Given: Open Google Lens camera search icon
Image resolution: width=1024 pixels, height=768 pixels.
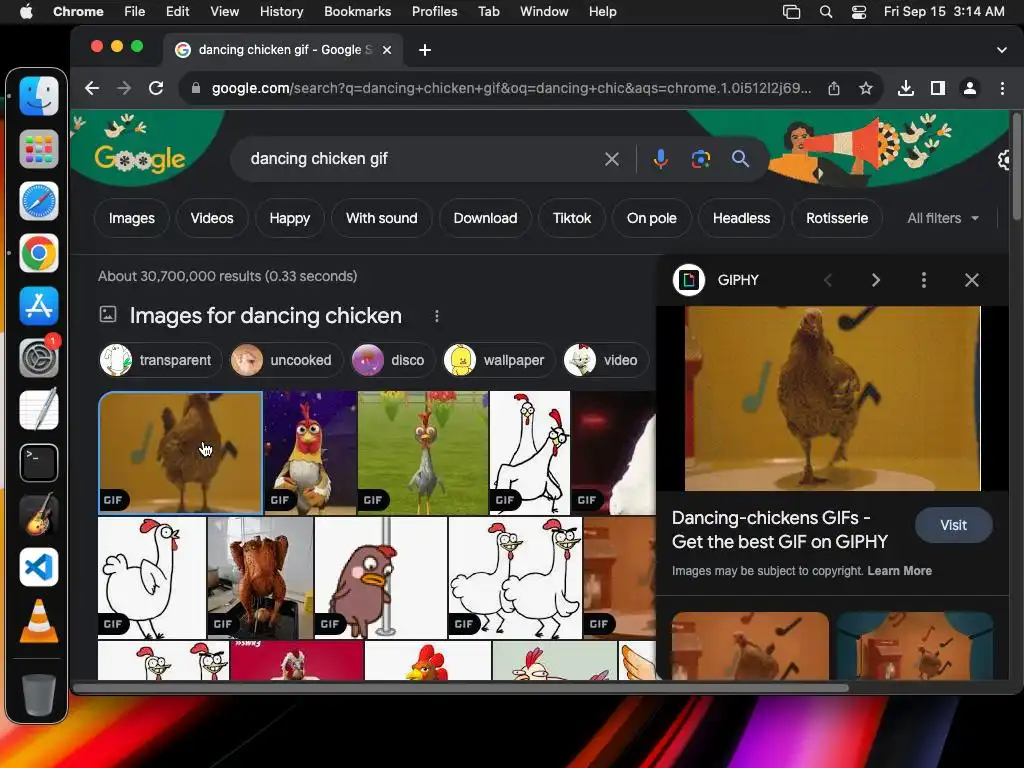Looking at the screenshot, I should point(701,159).
